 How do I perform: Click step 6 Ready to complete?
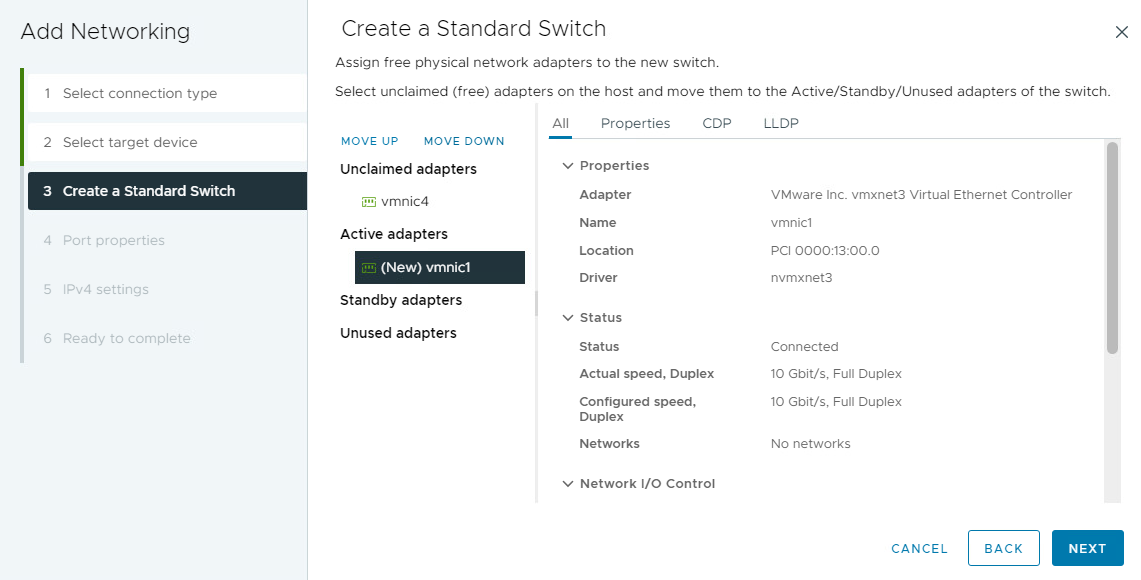(167, 338)
